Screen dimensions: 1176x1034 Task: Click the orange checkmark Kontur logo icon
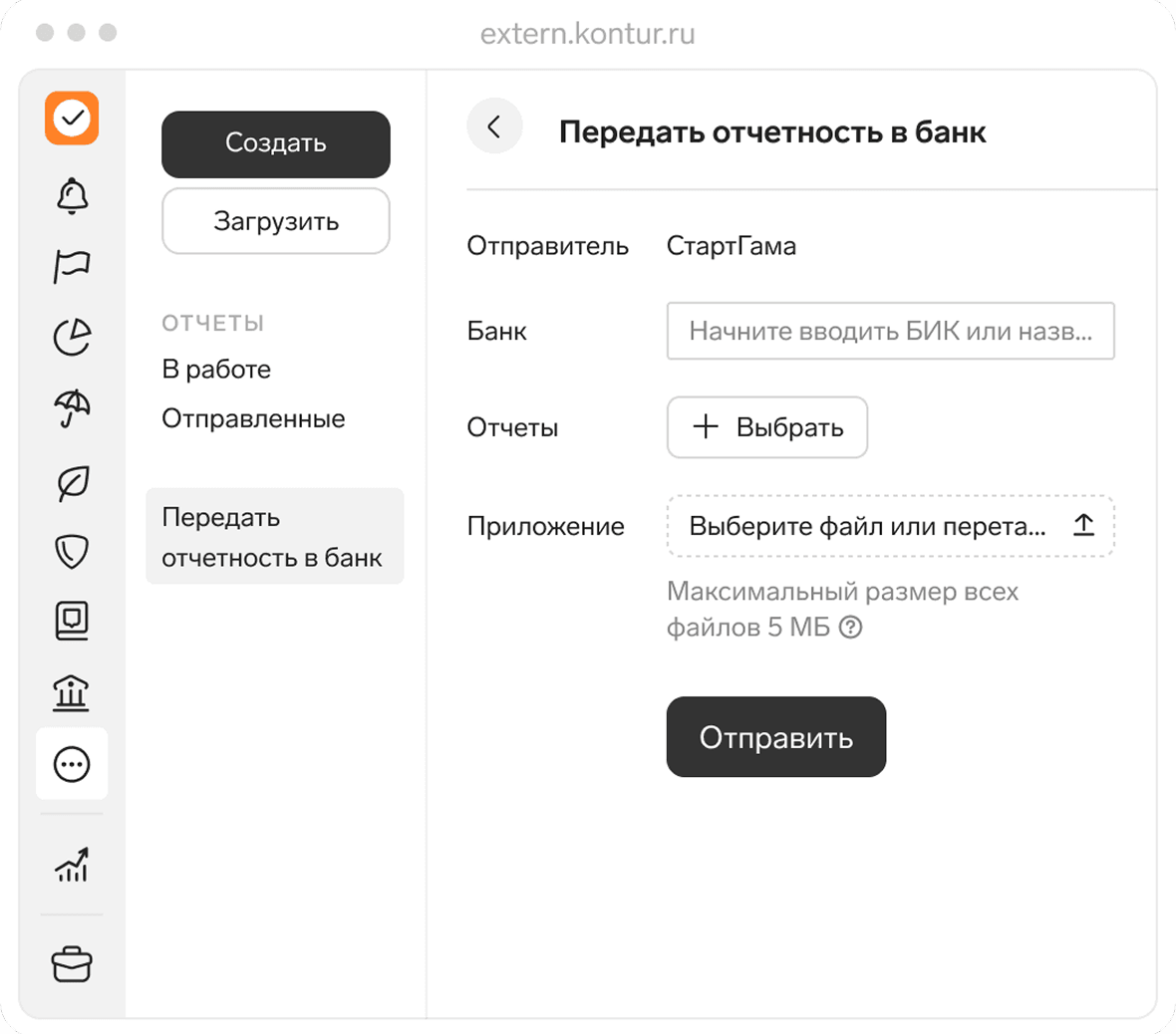click(x=72, y=119)
